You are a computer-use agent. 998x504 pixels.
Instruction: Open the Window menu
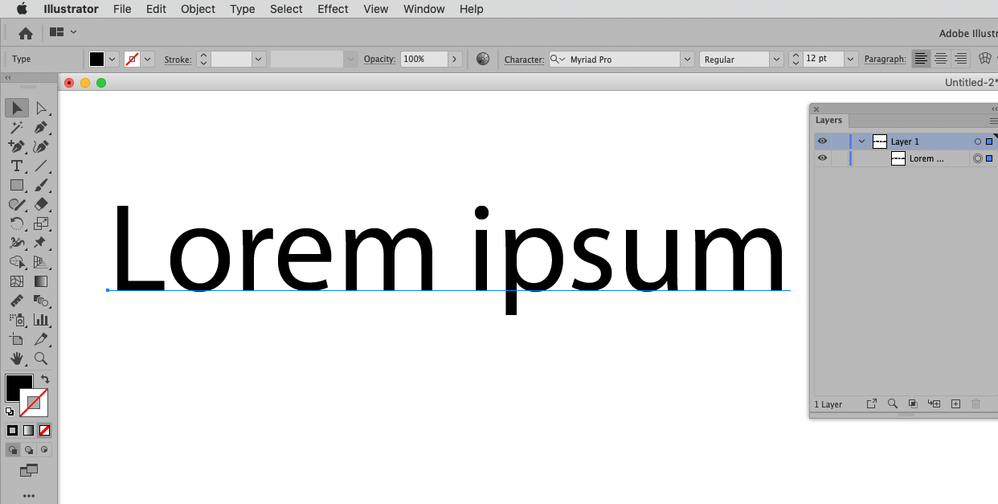click(x=424, y=9)
